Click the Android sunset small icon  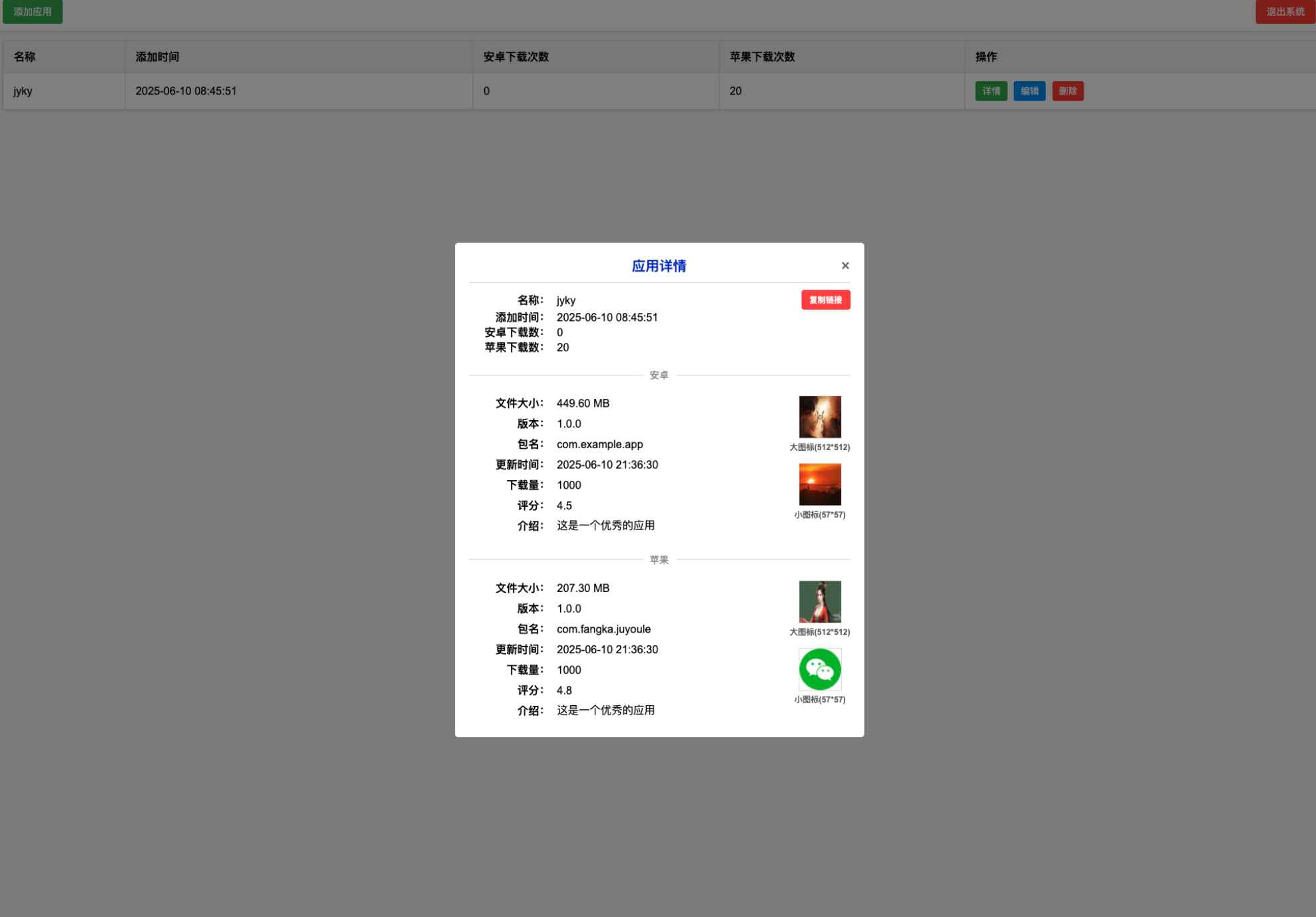819,484
